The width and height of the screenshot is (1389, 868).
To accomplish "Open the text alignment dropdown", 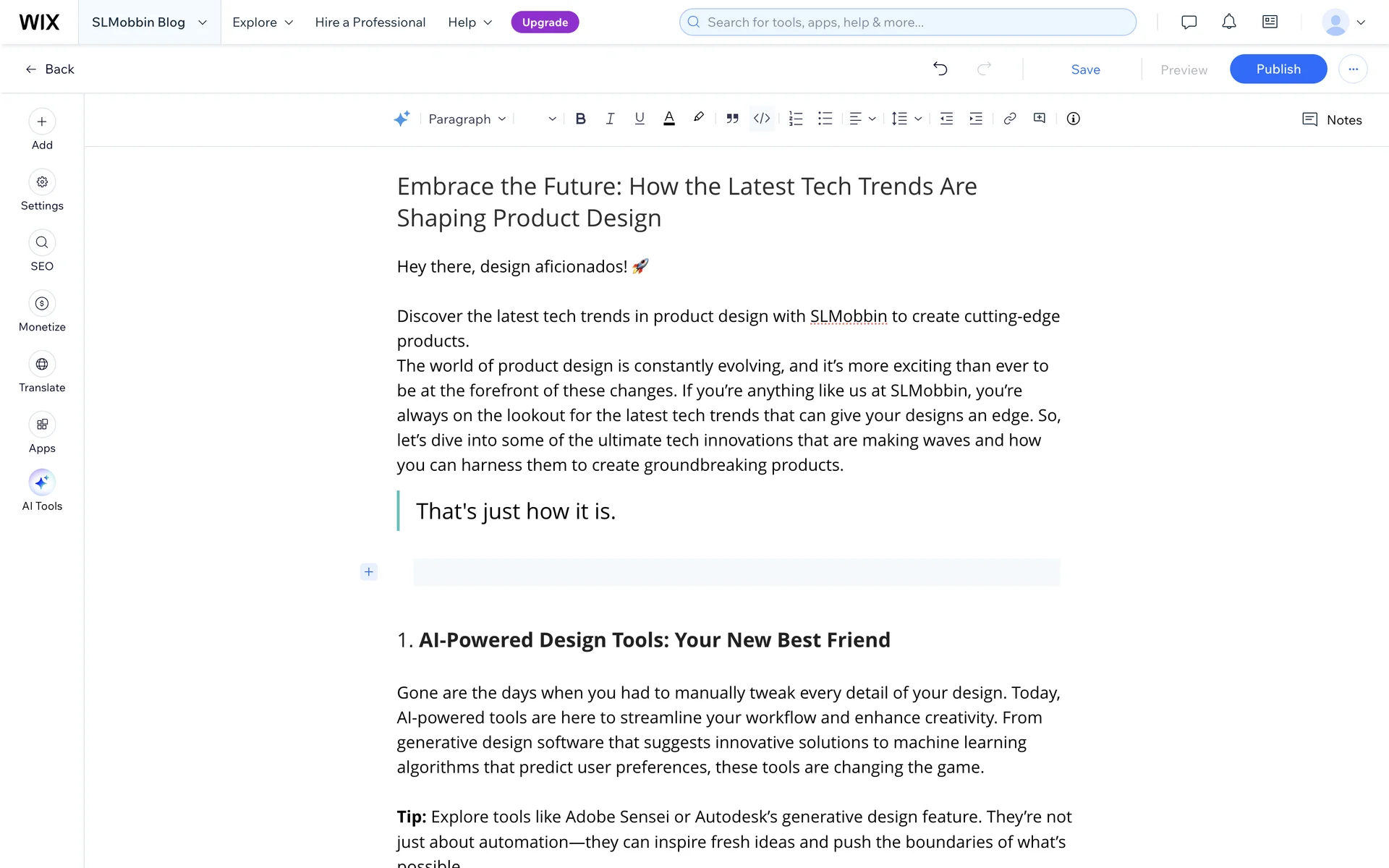I will pos(862,119).
